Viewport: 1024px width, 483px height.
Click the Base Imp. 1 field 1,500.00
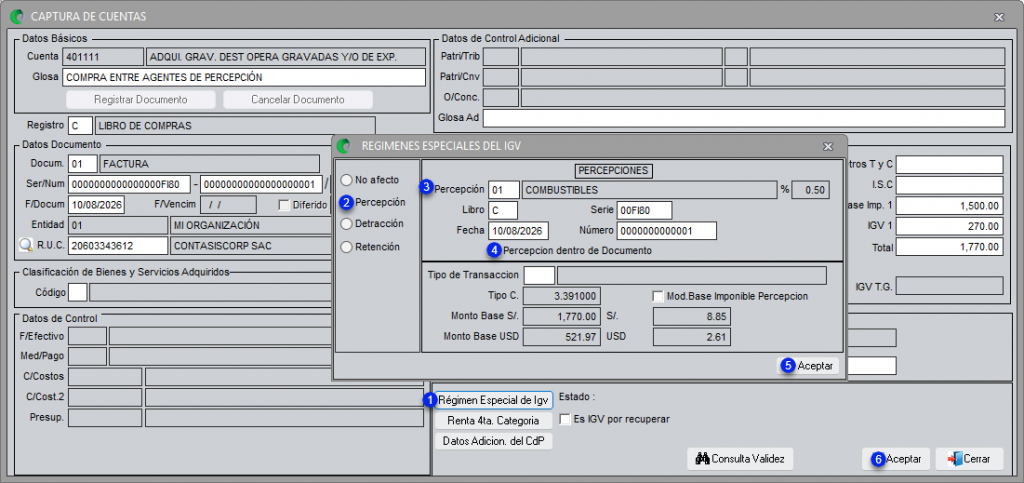[x=950, y=206]
